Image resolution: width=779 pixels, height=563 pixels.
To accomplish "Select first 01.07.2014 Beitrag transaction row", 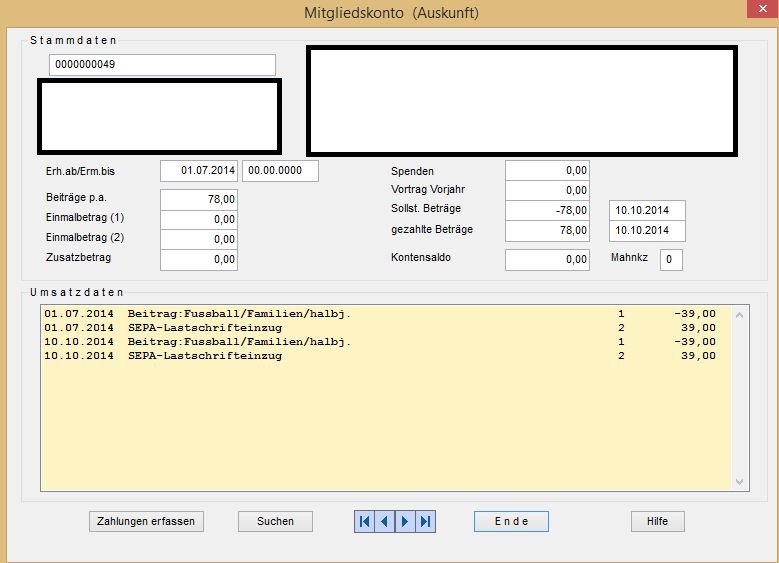I will click(380, 314).
